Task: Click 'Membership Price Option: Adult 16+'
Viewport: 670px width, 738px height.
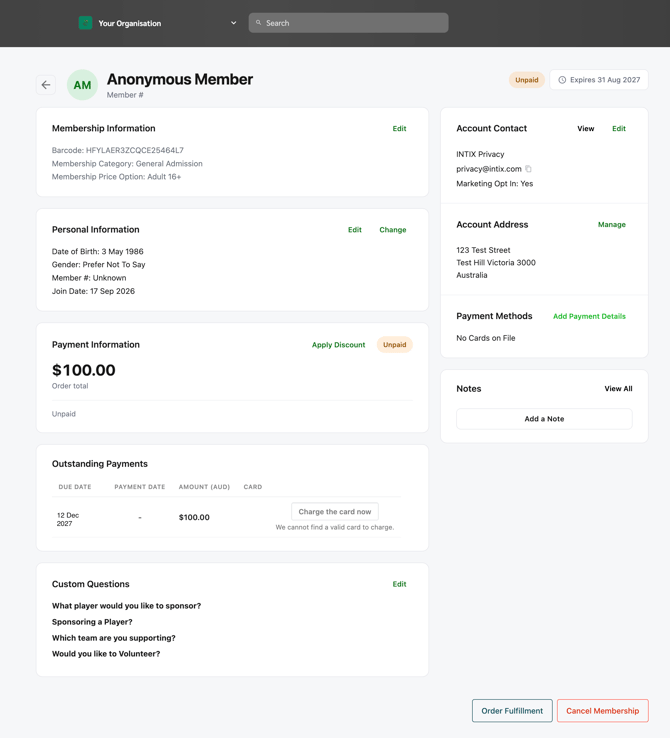Action: click(116, 176)
